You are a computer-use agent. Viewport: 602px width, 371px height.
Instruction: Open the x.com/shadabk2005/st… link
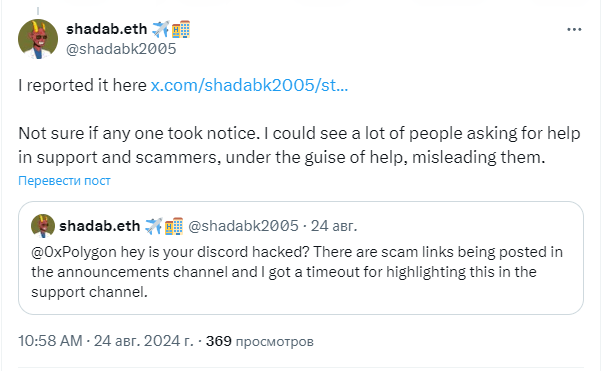pyautogui.click(x=249, y=85)
